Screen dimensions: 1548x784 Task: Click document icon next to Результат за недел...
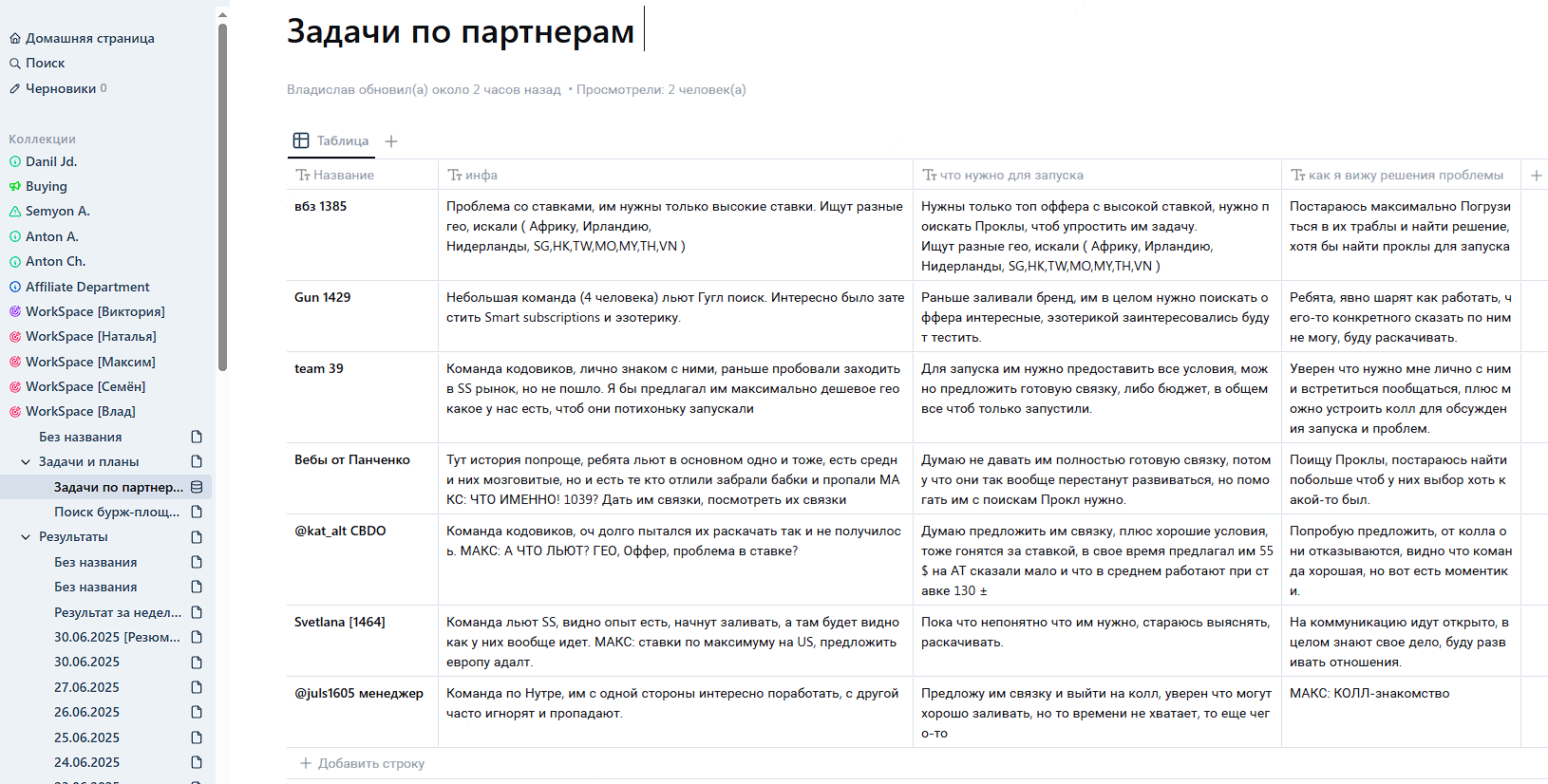coord(197,612)
